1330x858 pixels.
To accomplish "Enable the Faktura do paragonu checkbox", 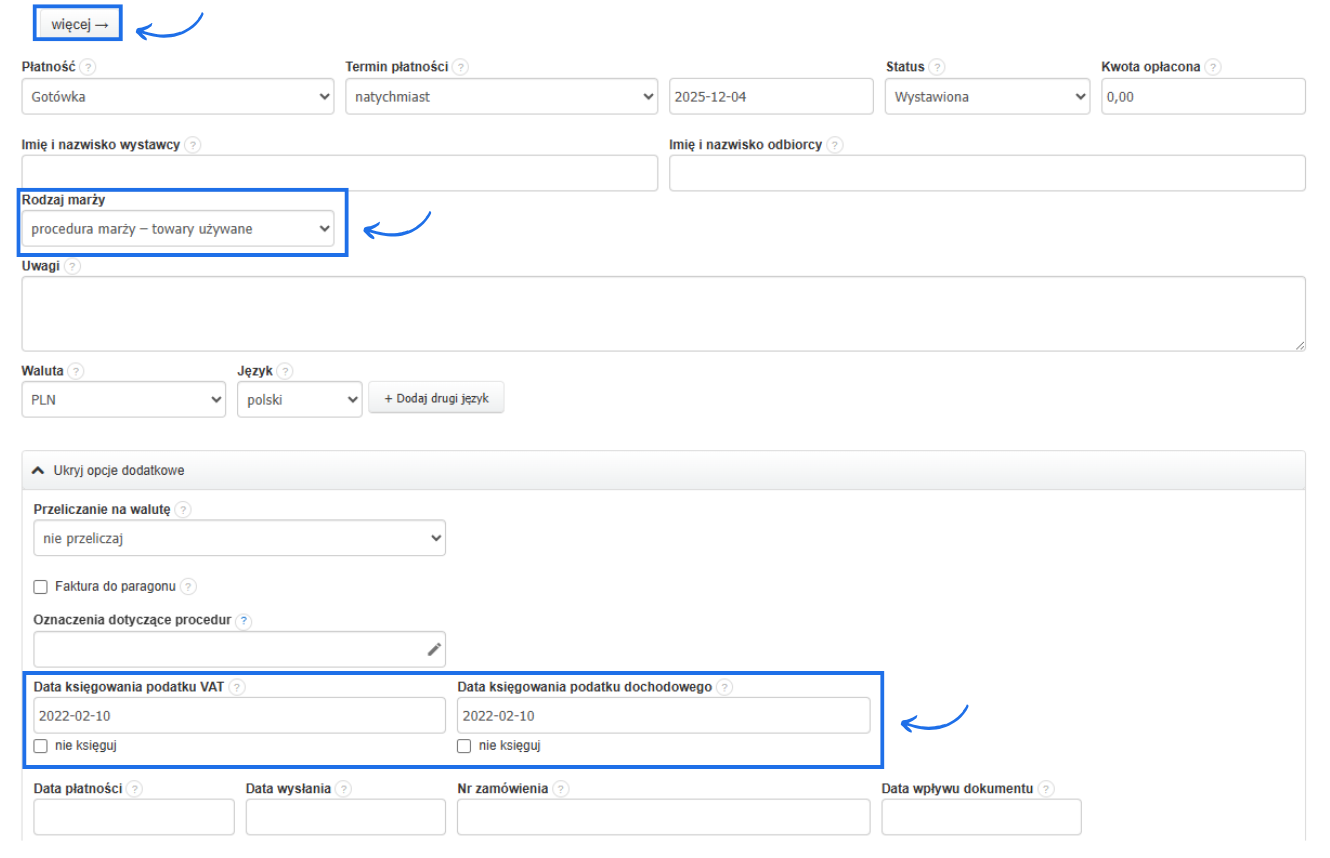I will point(41,587).
